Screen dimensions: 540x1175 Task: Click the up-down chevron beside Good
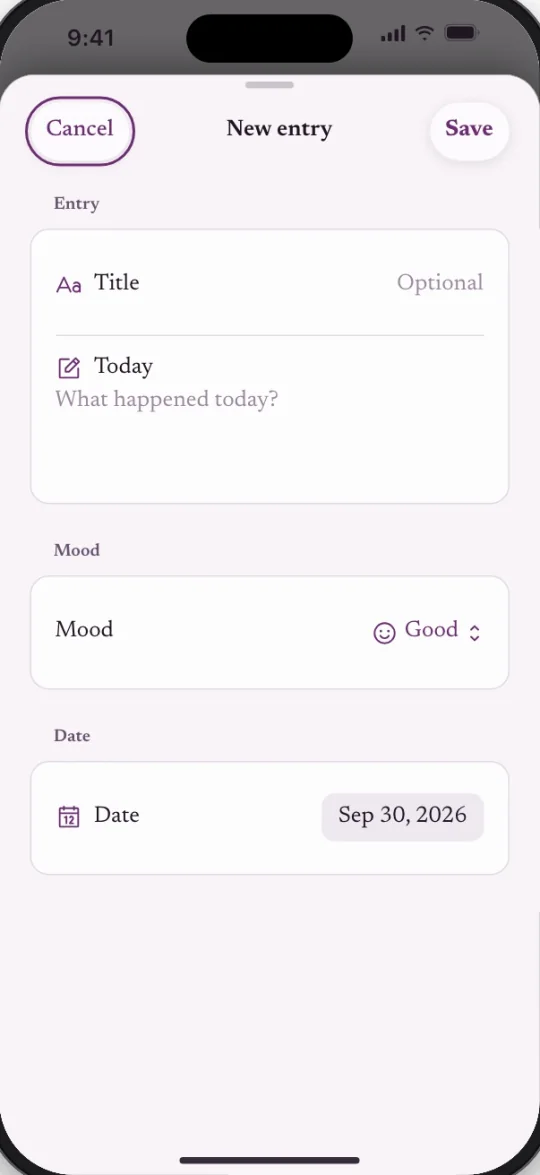[474, 633]
